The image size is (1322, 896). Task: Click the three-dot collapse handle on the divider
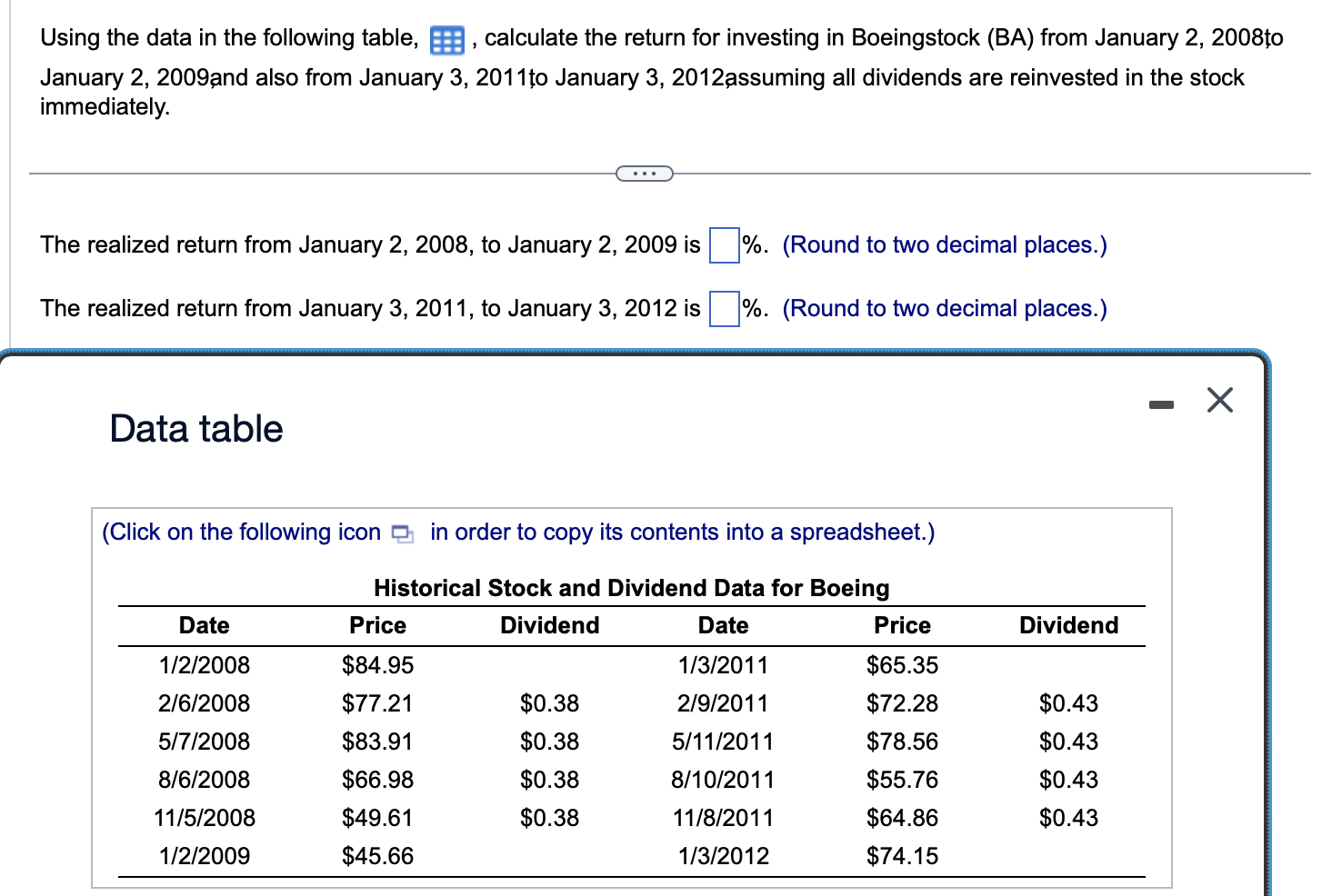tap(644, 173)
